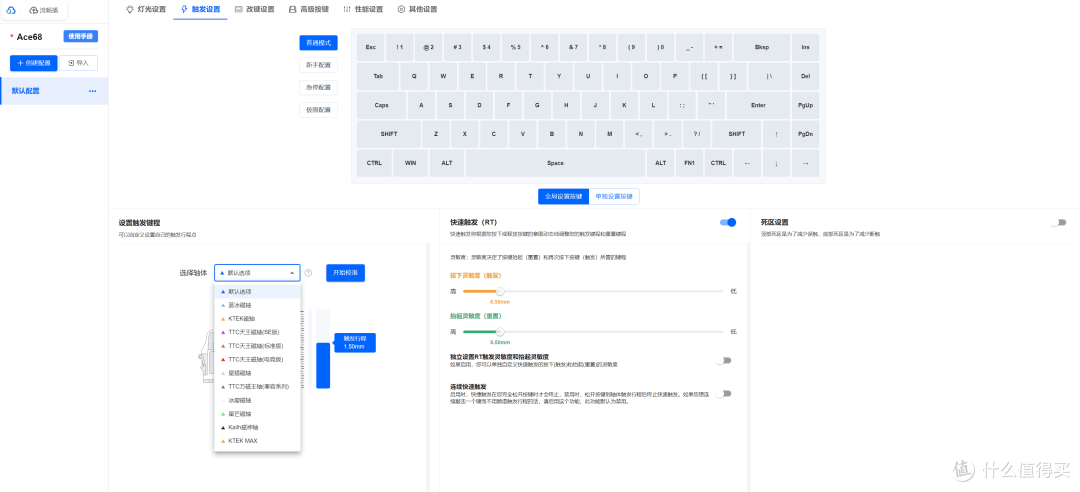Click the Space key on keyboard
The width and height of the screenshot is (1080, 492).
click(555, 163)
